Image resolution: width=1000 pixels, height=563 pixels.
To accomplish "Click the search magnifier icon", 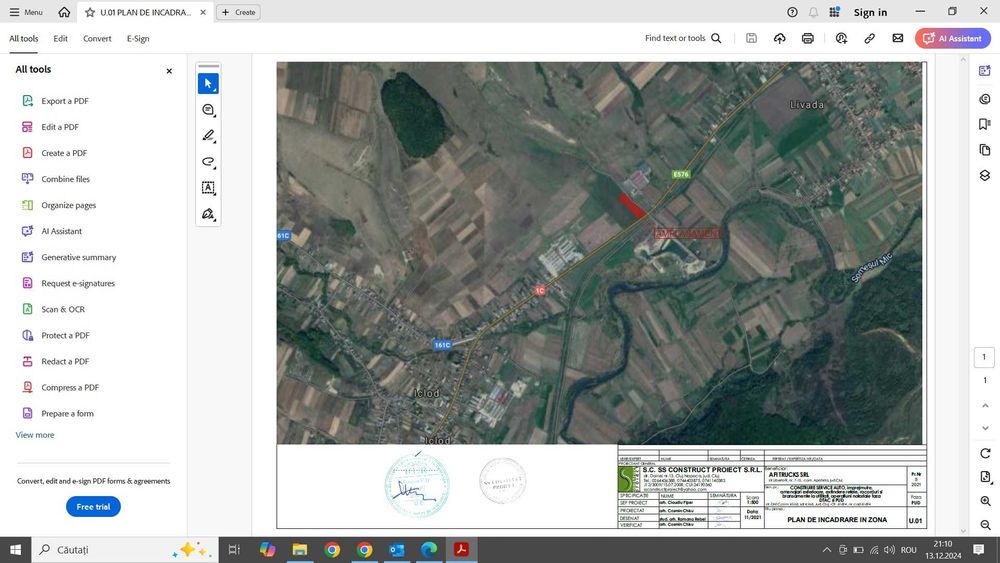I will (716, 38).
